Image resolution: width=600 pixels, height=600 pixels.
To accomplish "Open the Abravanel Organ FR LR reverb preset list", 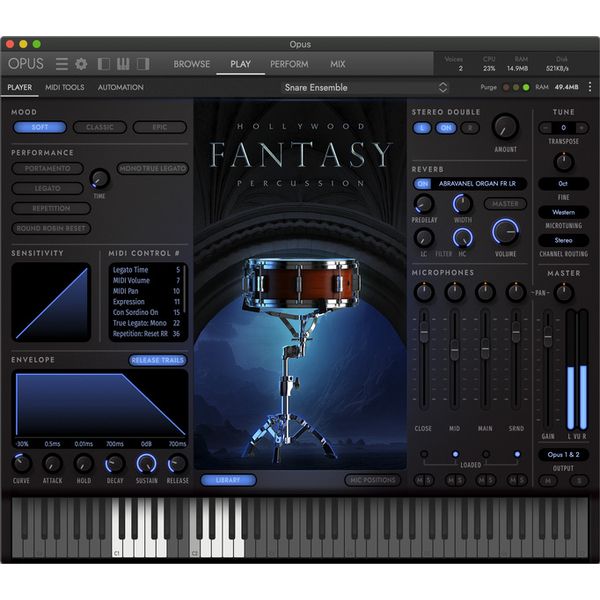I will 479,184.
